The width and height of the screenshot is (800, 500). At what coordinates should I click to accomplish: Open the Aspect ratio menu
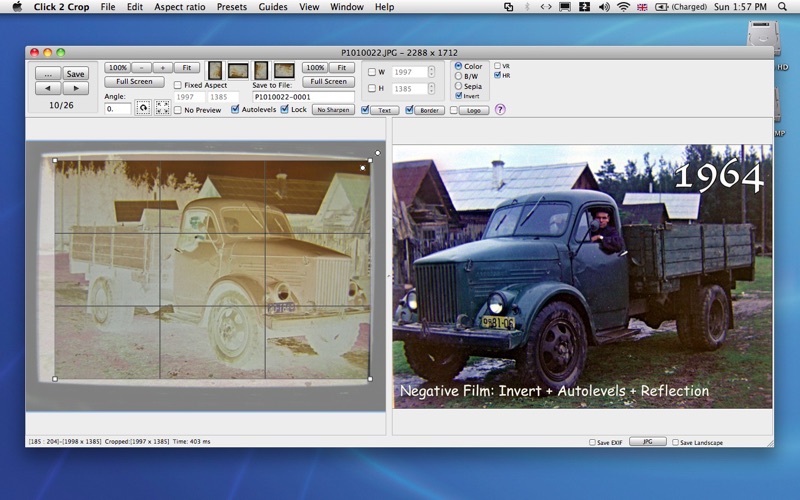point(180,7)
